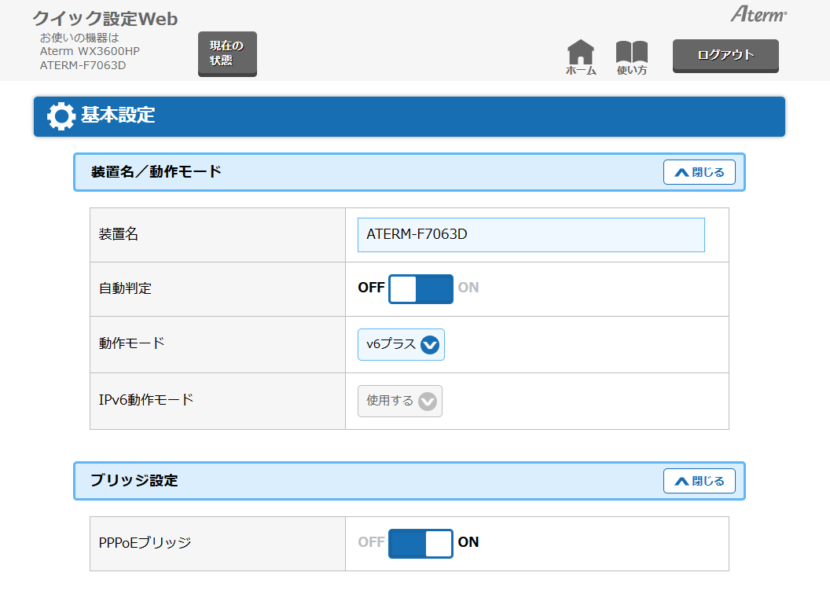Click the クイック設定Web title
The image size is (830, 598).
tap(105, 19)
